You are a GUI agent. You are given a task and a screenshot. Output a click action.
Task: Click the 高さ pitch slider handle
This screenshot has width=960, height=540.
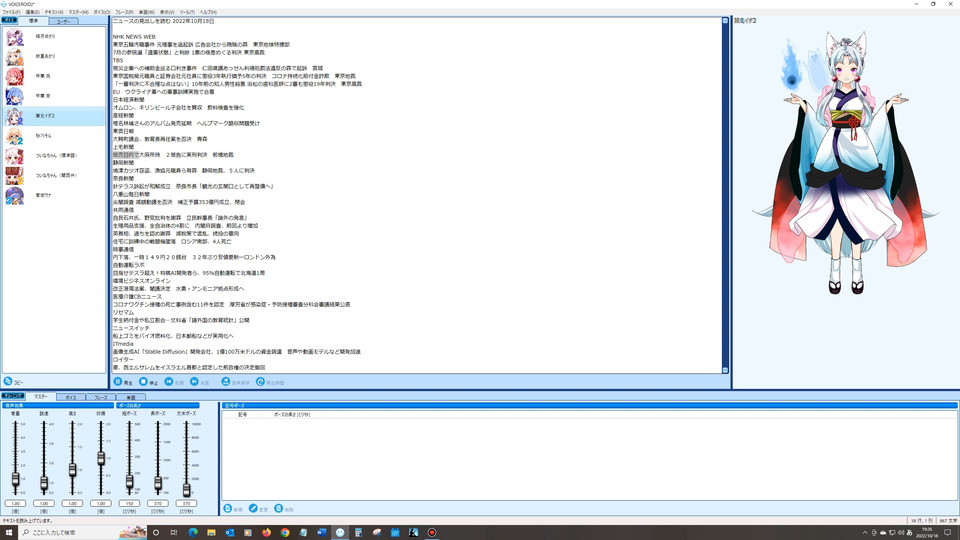tap(72, 470)
